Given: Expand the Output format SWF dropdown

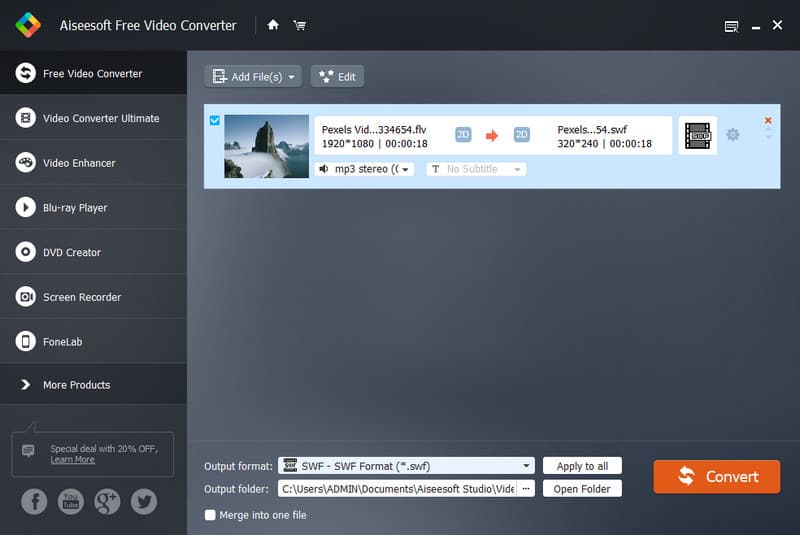Looking at the screenshot, I should point(527,466).
